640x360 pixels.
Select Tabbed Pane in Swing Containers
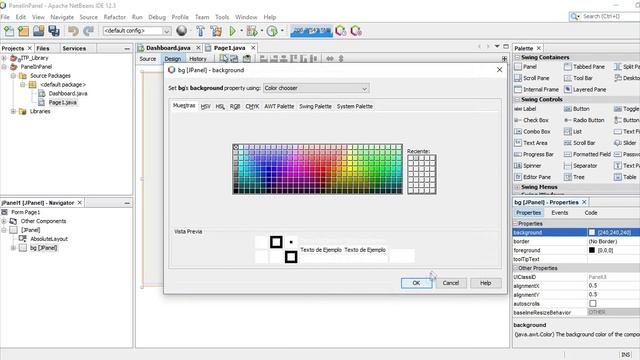coord(584,67)
